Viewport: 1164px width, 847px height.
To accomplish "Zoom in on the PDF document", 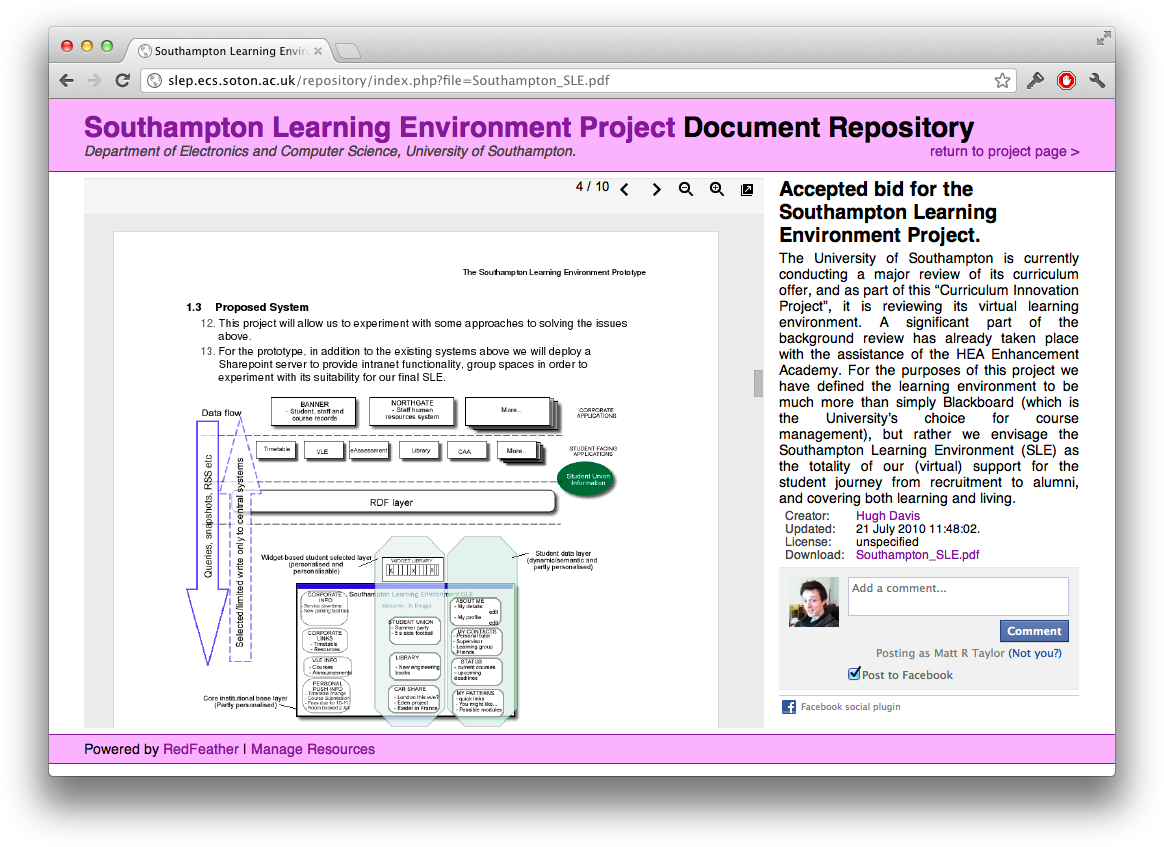I will coord(717,190).
